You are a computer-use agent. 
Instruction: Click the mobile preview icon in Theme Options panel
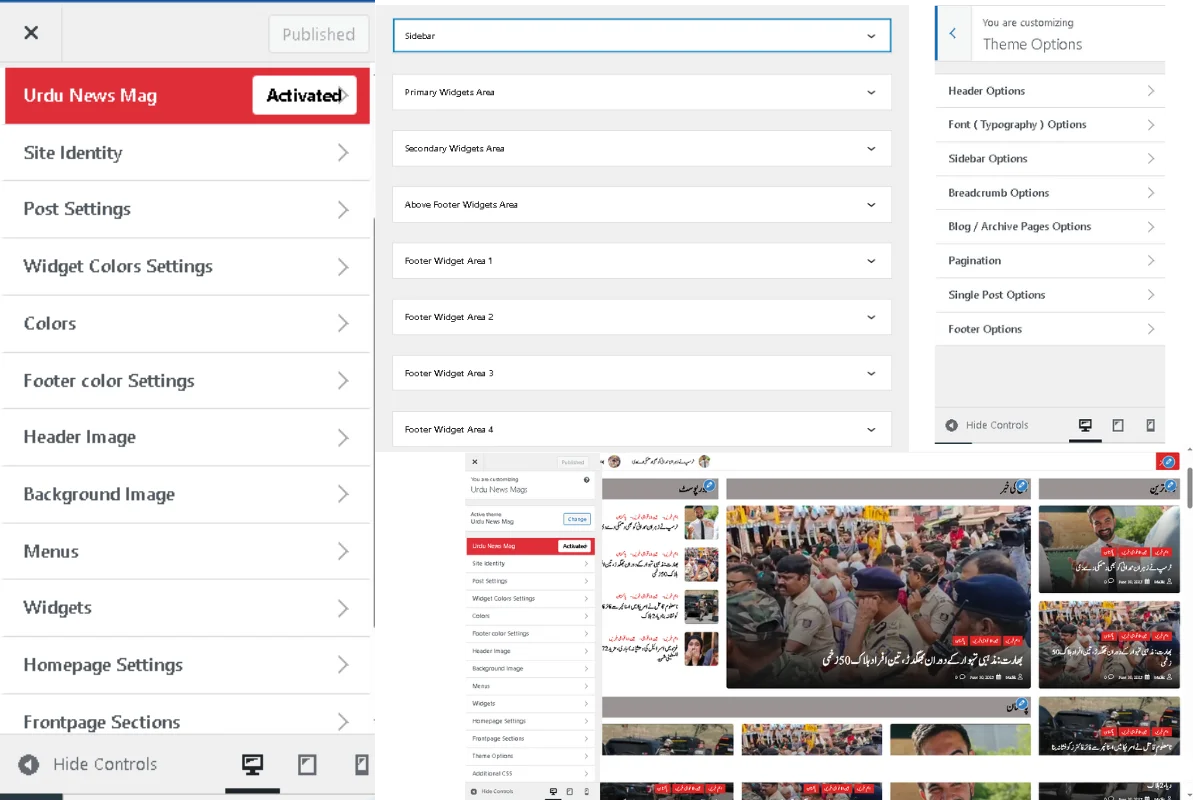click(x=1150, y=425)
